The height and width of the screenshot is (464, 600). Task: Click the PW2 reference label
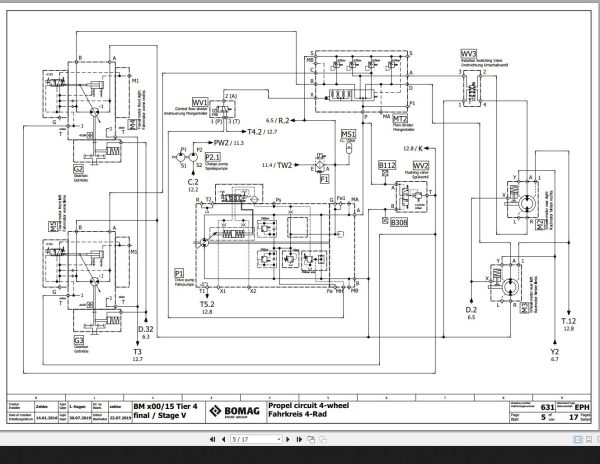pos(222,143)
